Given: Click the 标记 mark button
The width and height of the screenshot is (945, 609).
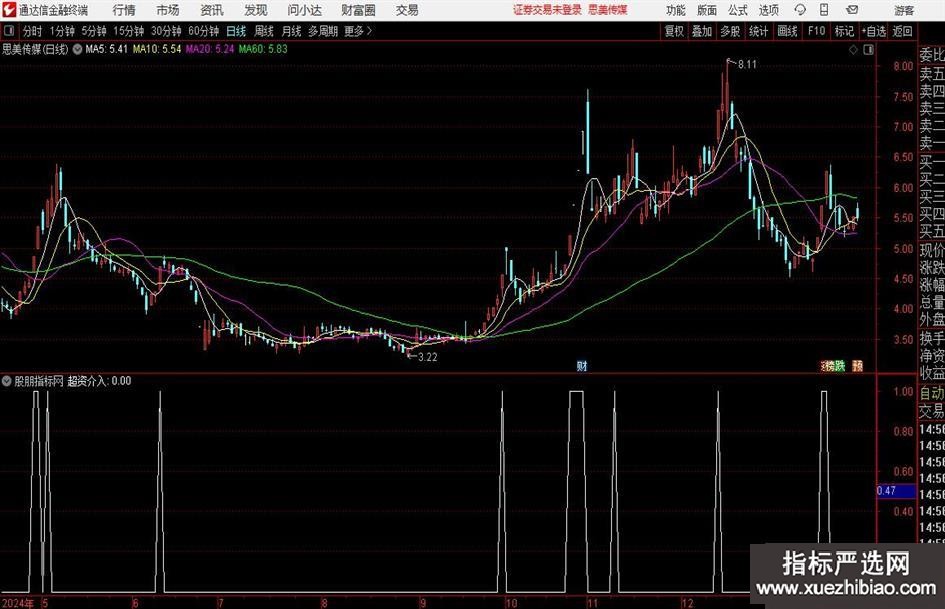Looking at the screenshot, I should [844, 31].
